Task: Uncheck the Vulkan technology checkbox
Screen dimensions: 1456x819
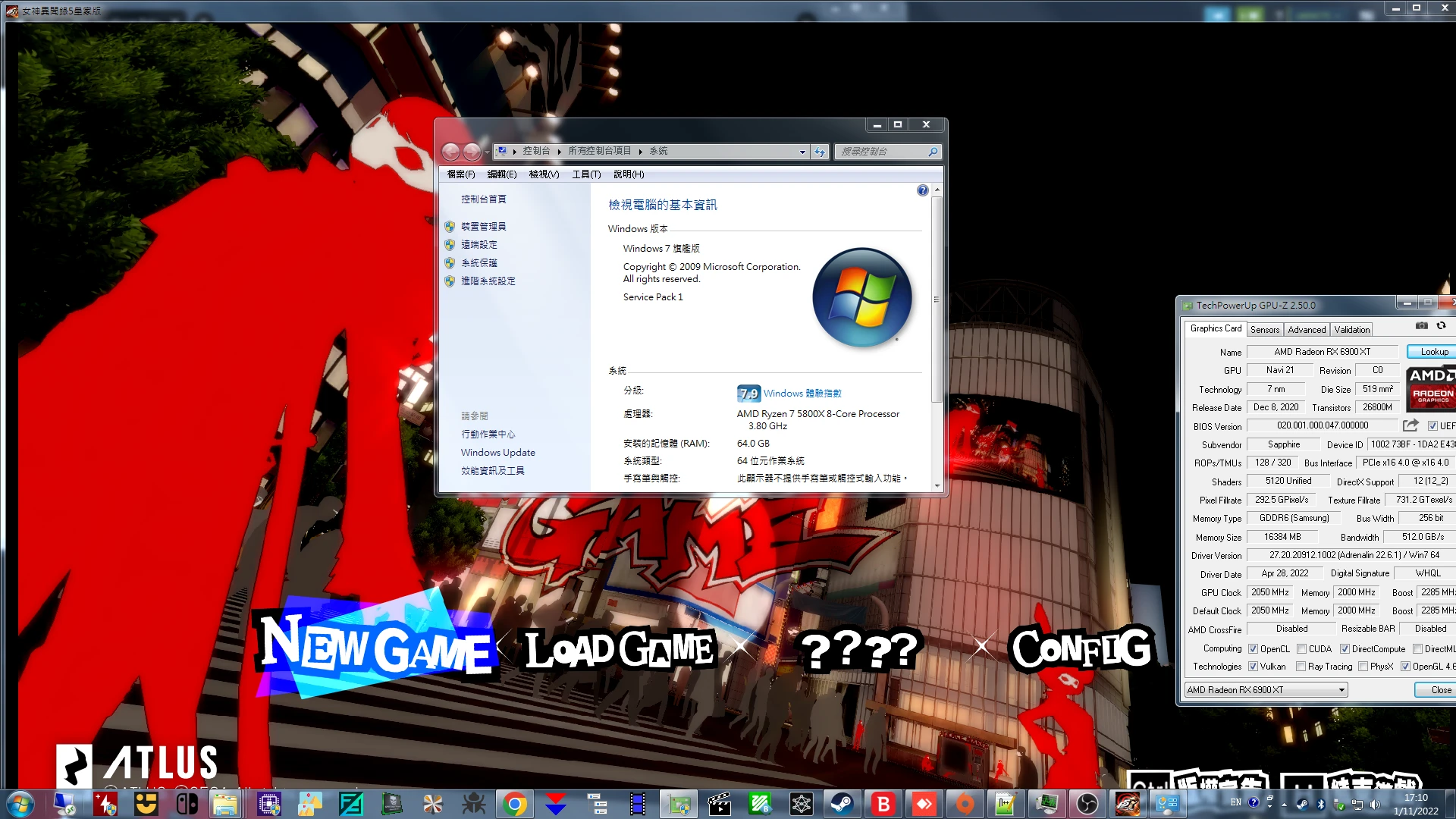Action: (1254, 667)
